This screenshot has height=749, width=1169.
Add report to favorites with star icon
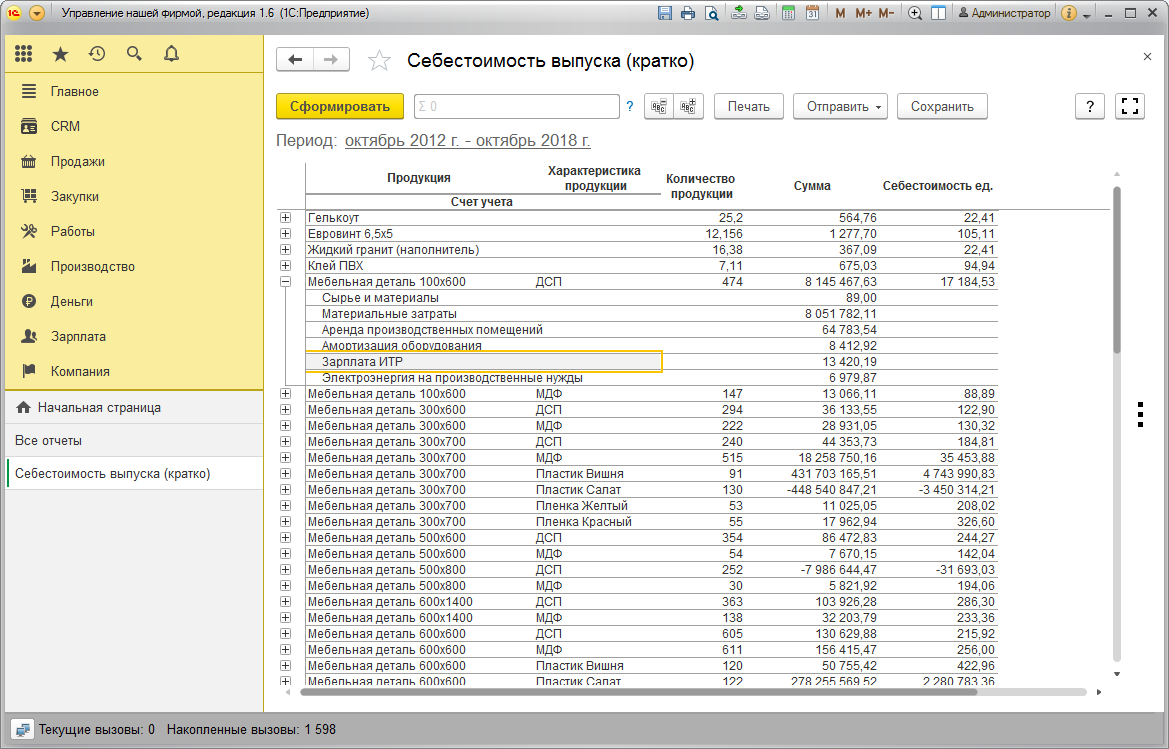tap(379, 60)
